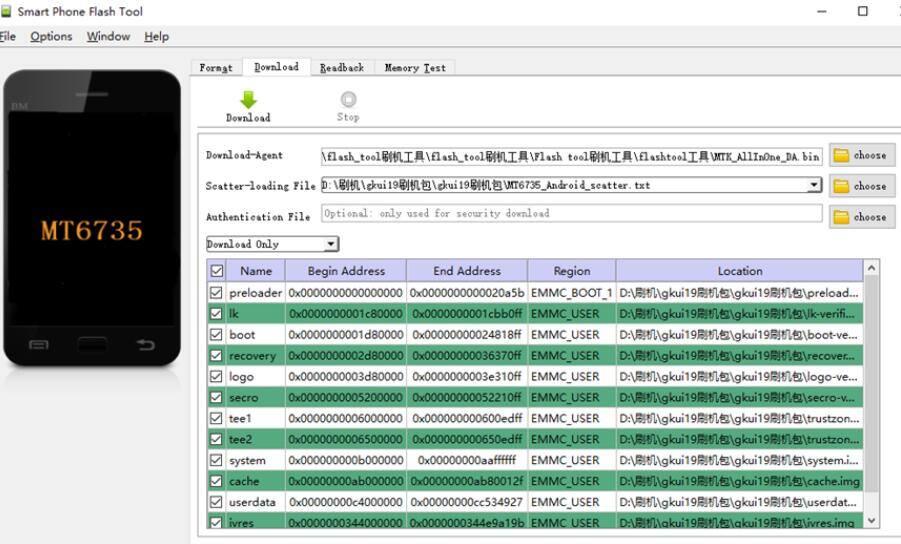Click the Download-Agent path field
This screenshot has width=901, height=544.
(x=572, y=156)
